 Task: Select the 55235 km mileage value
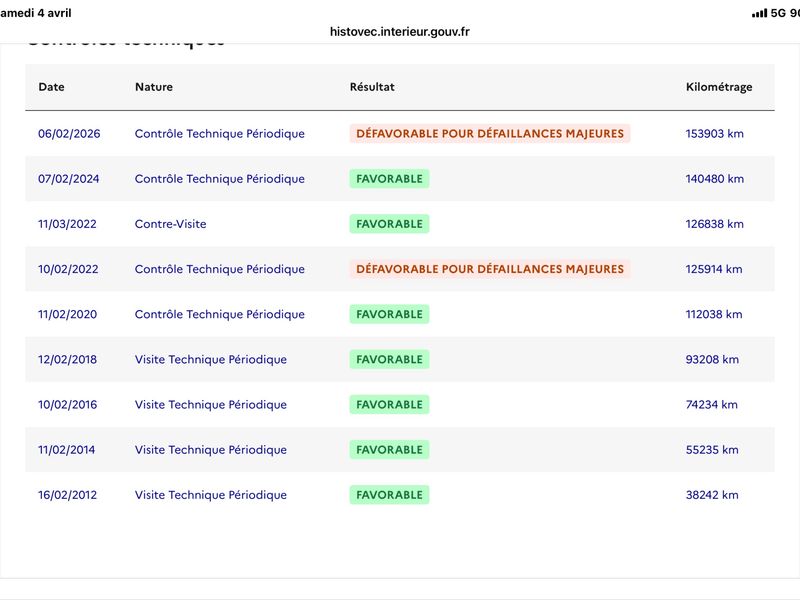pos(712,450)
